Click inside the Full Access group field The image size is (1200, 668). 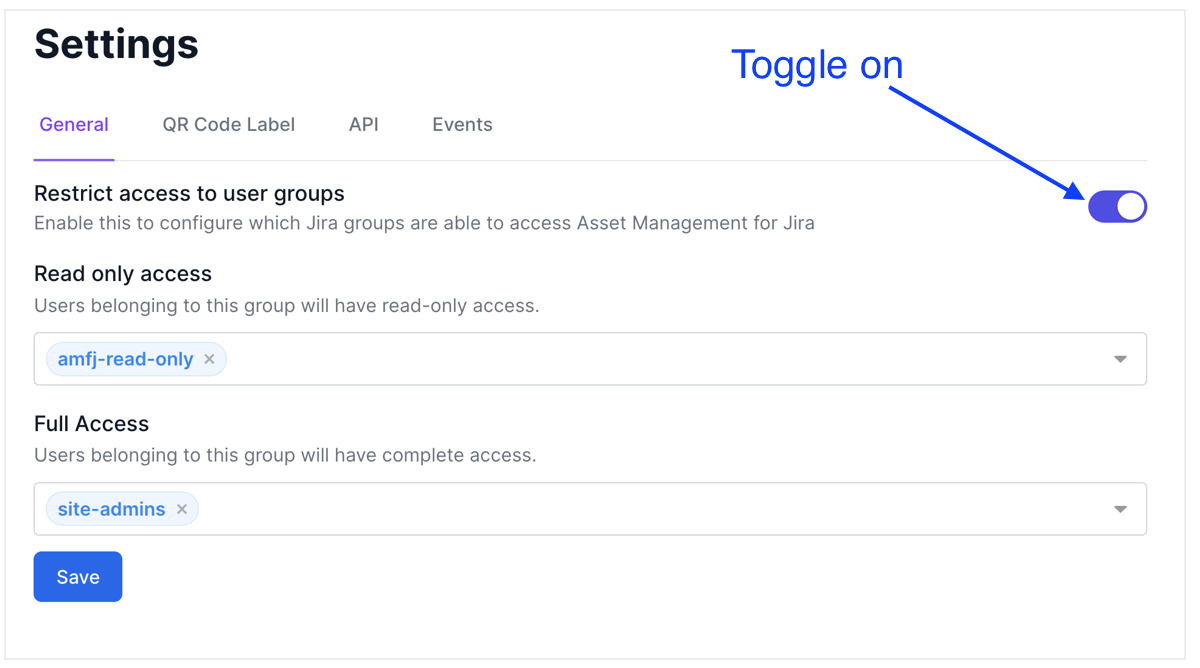click(590, 509)
